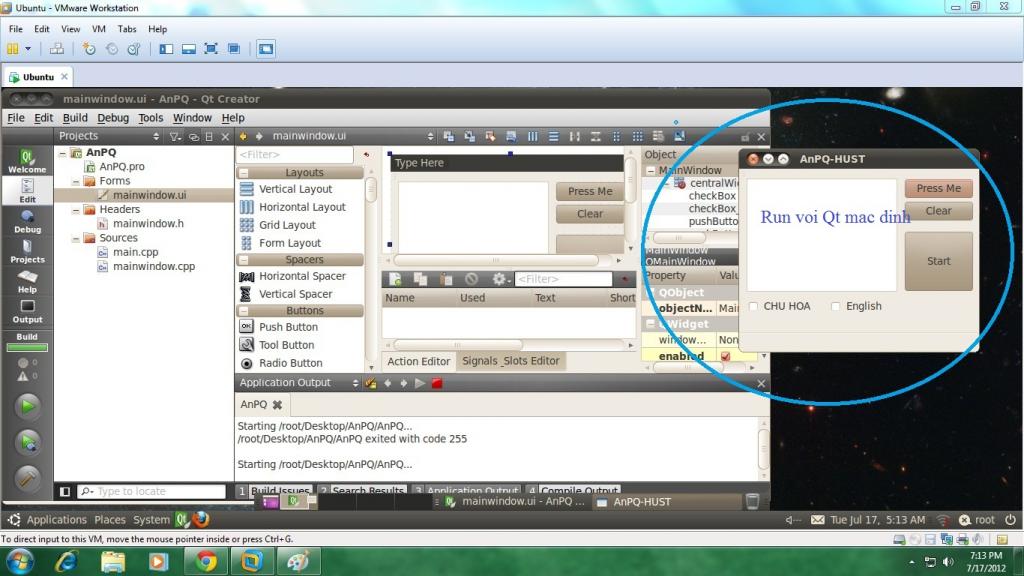Viewport: 1024px width, 576px height.
Task: Click Clear in AnPQ-HUST window
Action: pyautogui.click(x=938, y=211)
